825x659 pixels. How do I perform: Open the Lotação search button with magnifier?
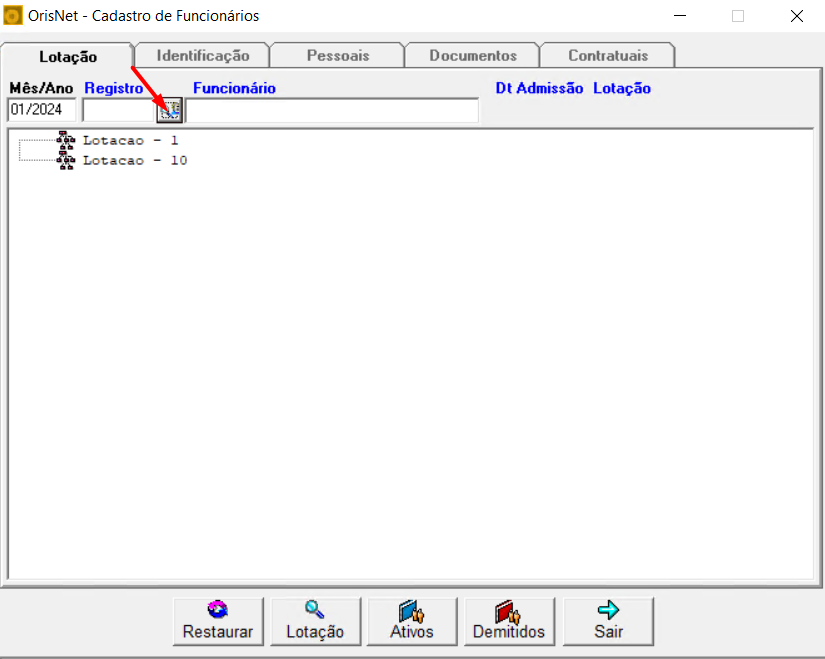(x=315, y=621)
